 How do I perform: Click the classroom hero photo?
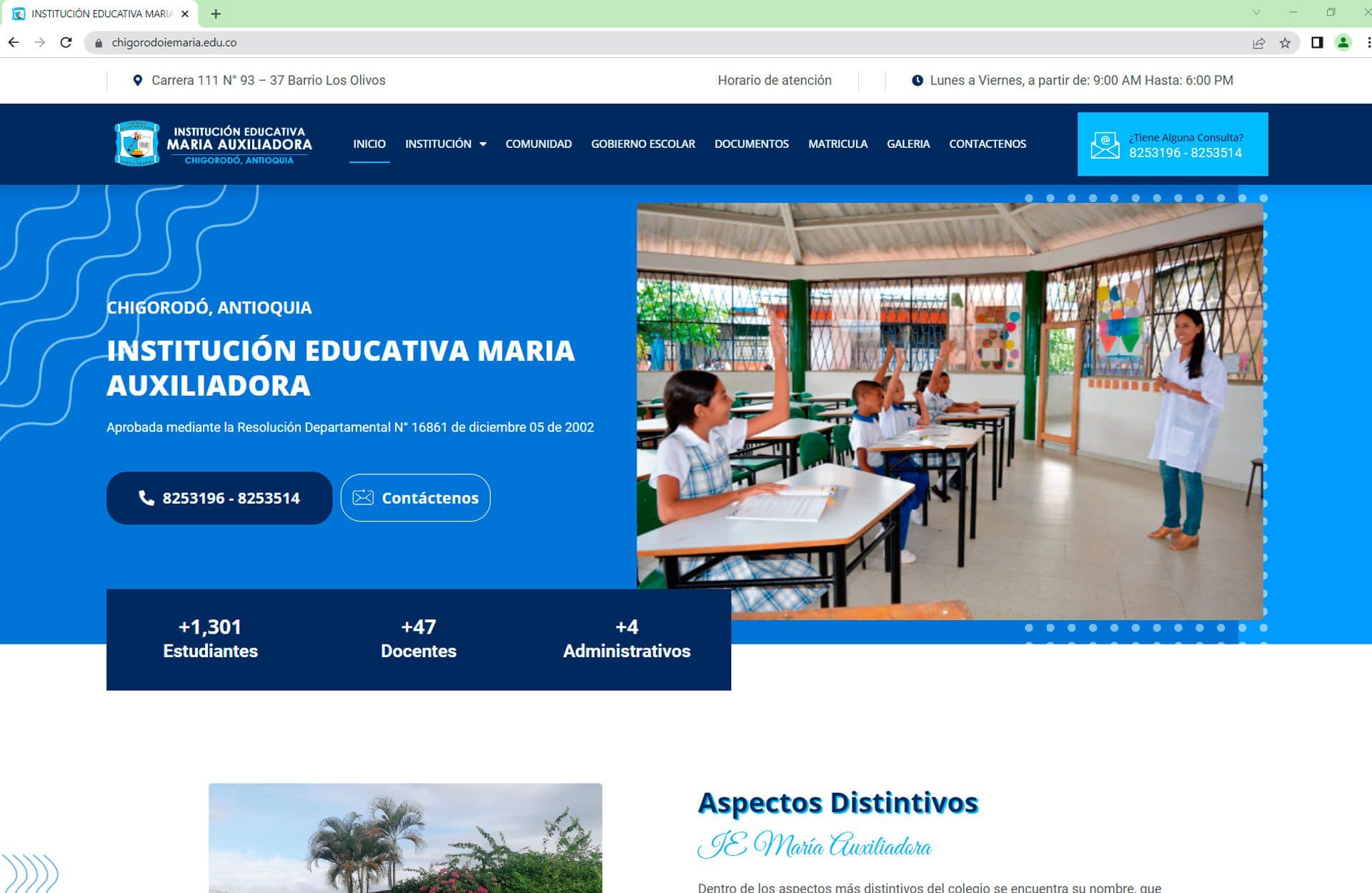point(950,411)
